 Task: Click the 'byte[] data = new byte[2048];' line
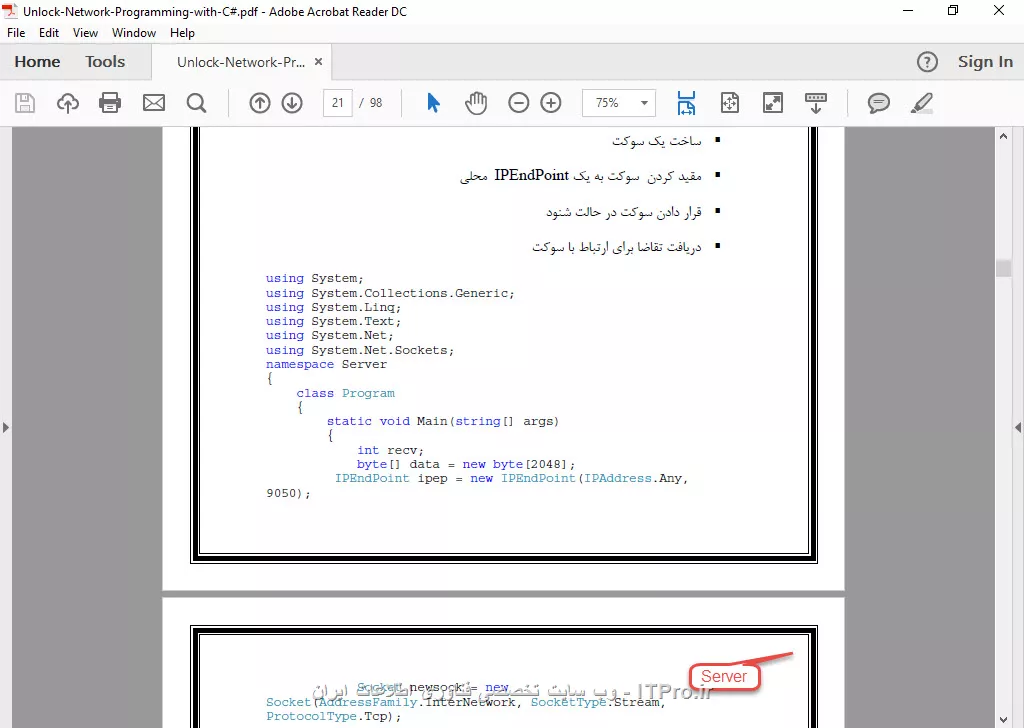click(466, 464)
